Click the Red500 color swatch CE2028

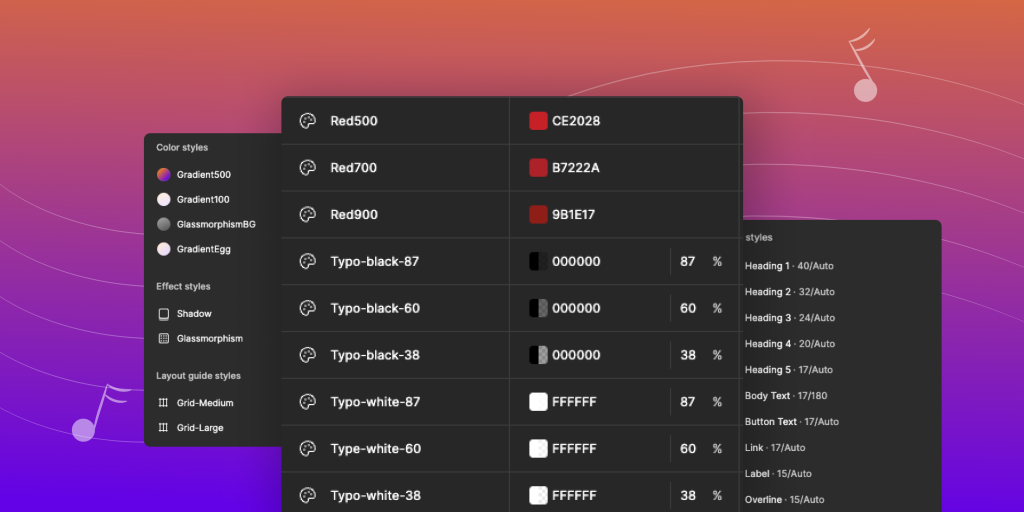[x=538, y=121]
